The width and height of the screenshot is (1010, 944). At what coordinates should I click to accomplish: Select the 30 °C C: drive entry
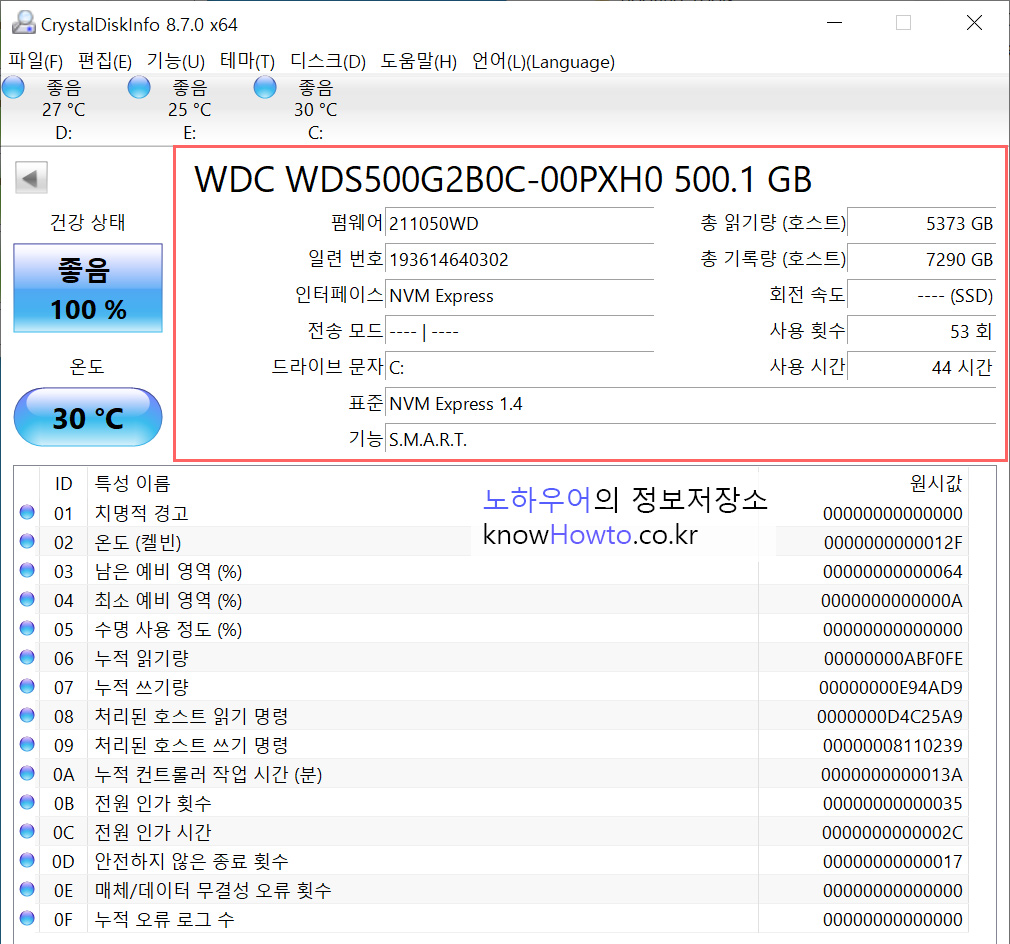pyautogui.click(x=316, y=109)
